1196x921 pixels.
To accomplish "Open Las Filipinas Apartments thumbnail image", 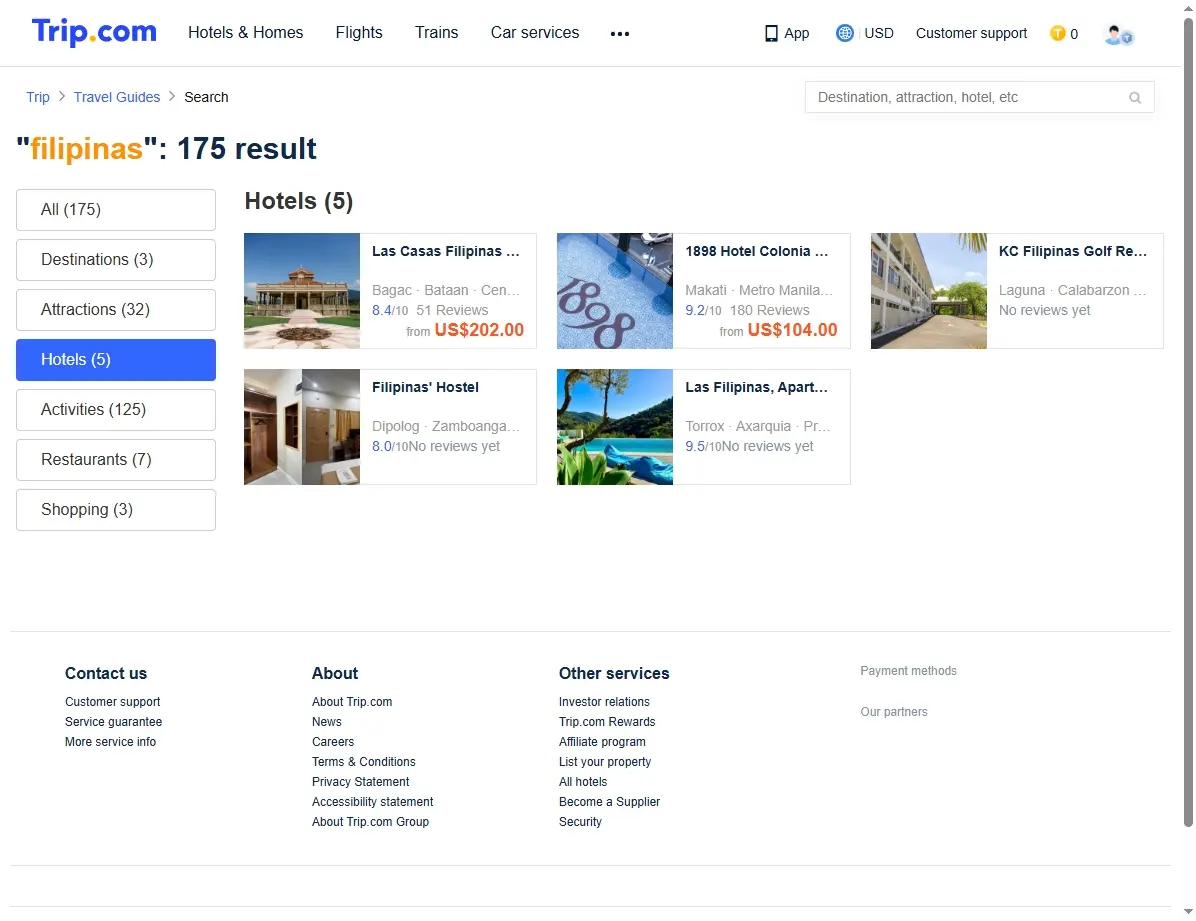I will pos(615,427).
